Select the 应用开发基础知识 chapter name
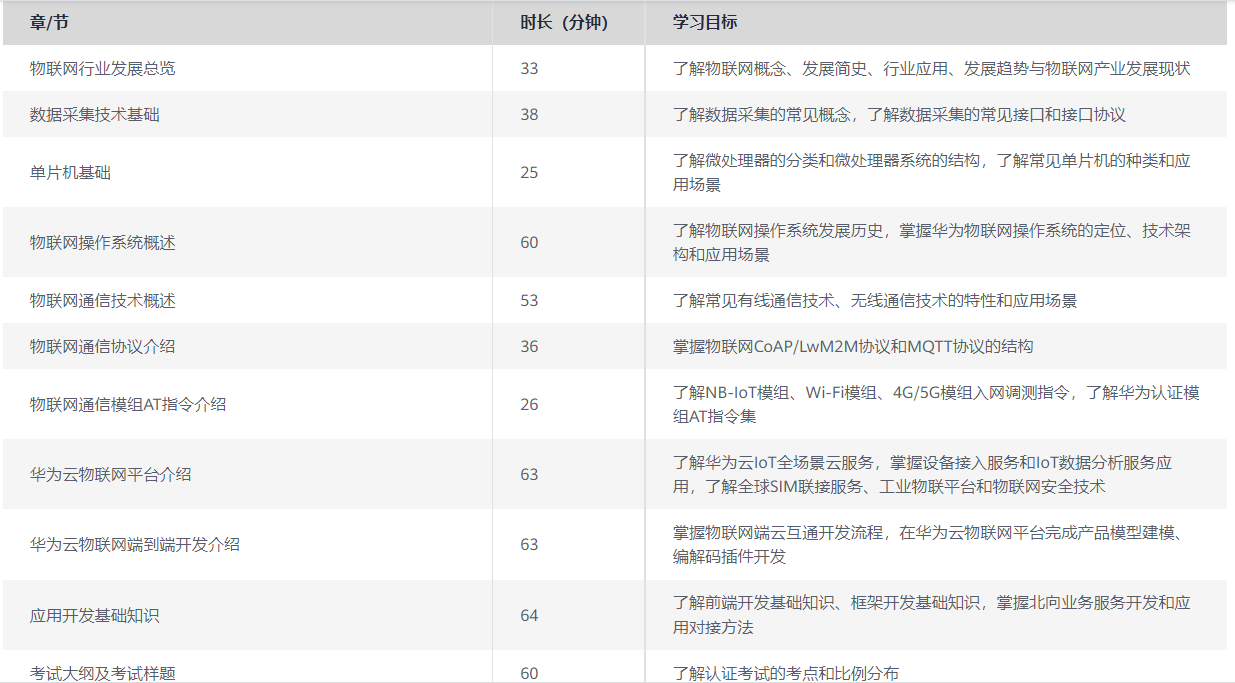The height and width of the screenshot is (683, 1235). (95, 616)
